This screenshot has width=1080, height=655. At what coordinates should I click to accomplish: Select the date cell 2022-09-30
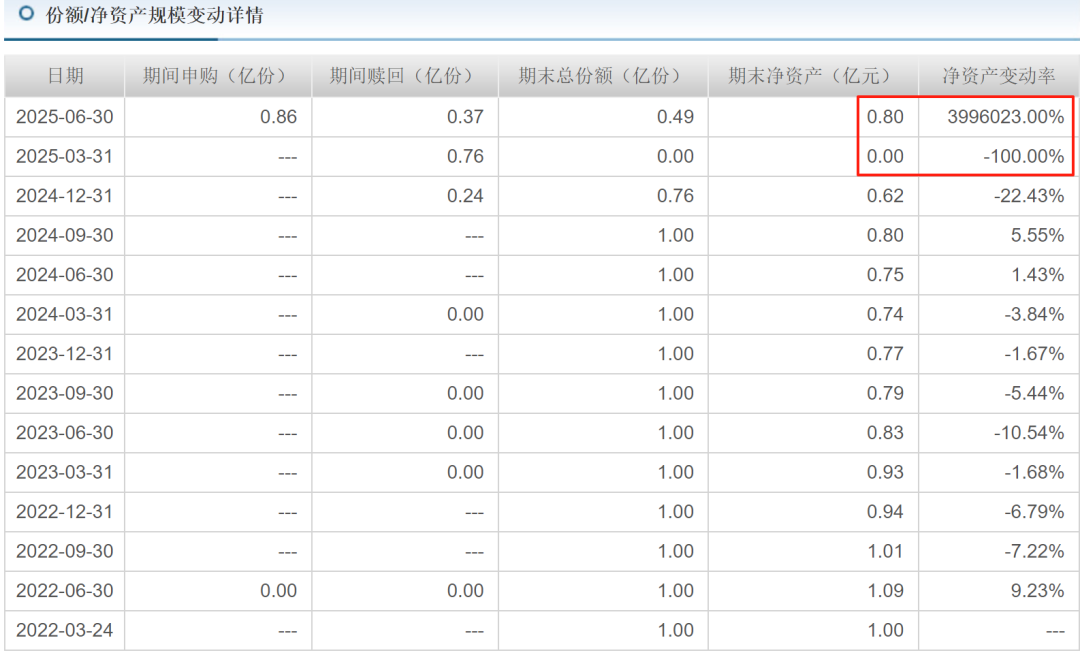coord(65,551)
